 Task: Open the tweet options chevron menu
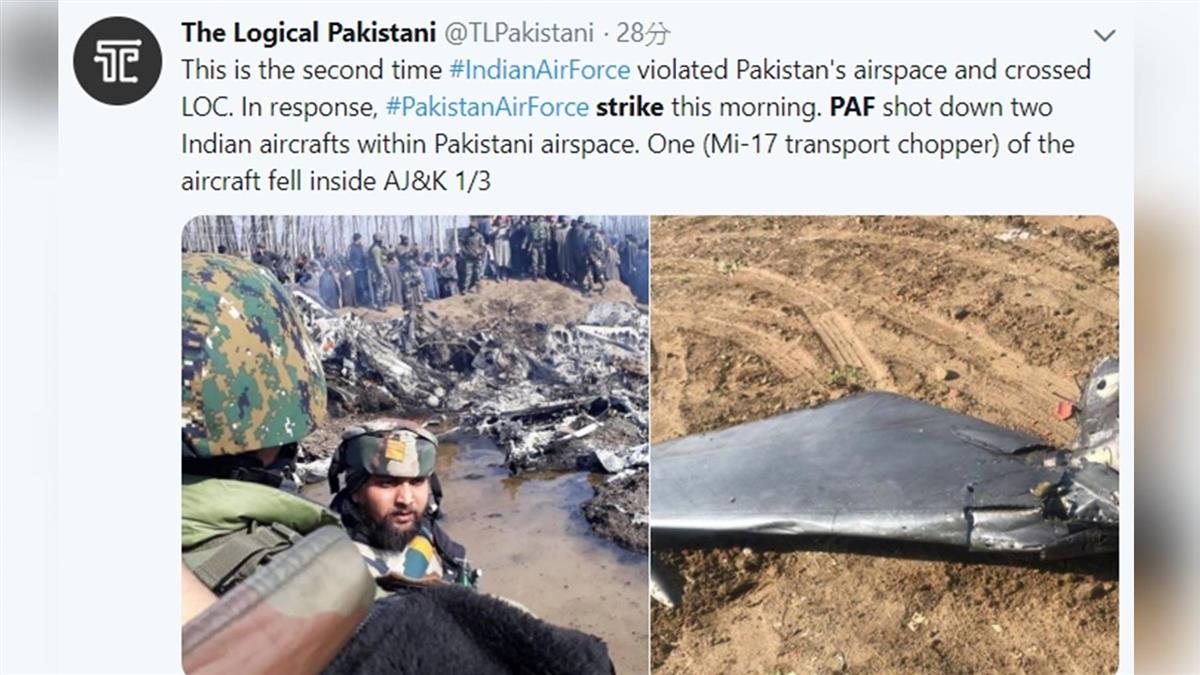1104,36
